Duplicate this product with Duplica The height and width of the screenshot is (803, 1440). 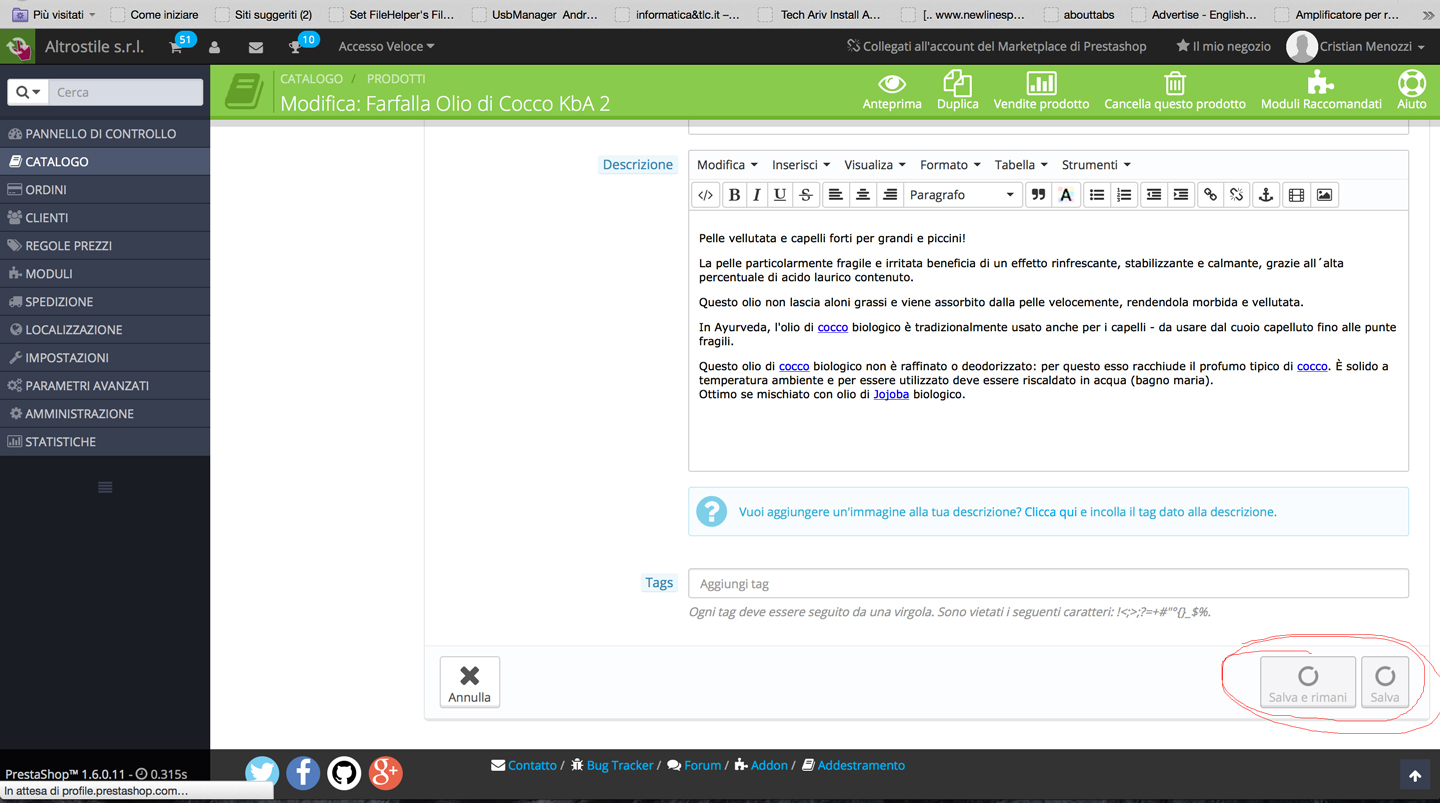957,91
